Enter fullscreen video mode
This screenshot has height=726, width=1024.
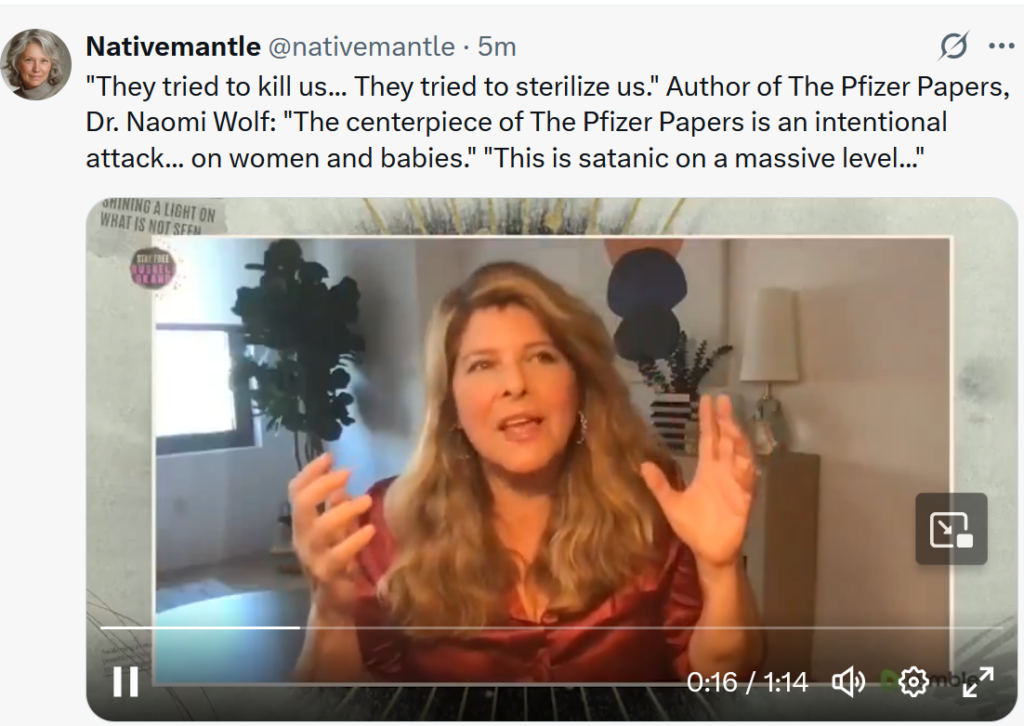click(x=978, y=682)
